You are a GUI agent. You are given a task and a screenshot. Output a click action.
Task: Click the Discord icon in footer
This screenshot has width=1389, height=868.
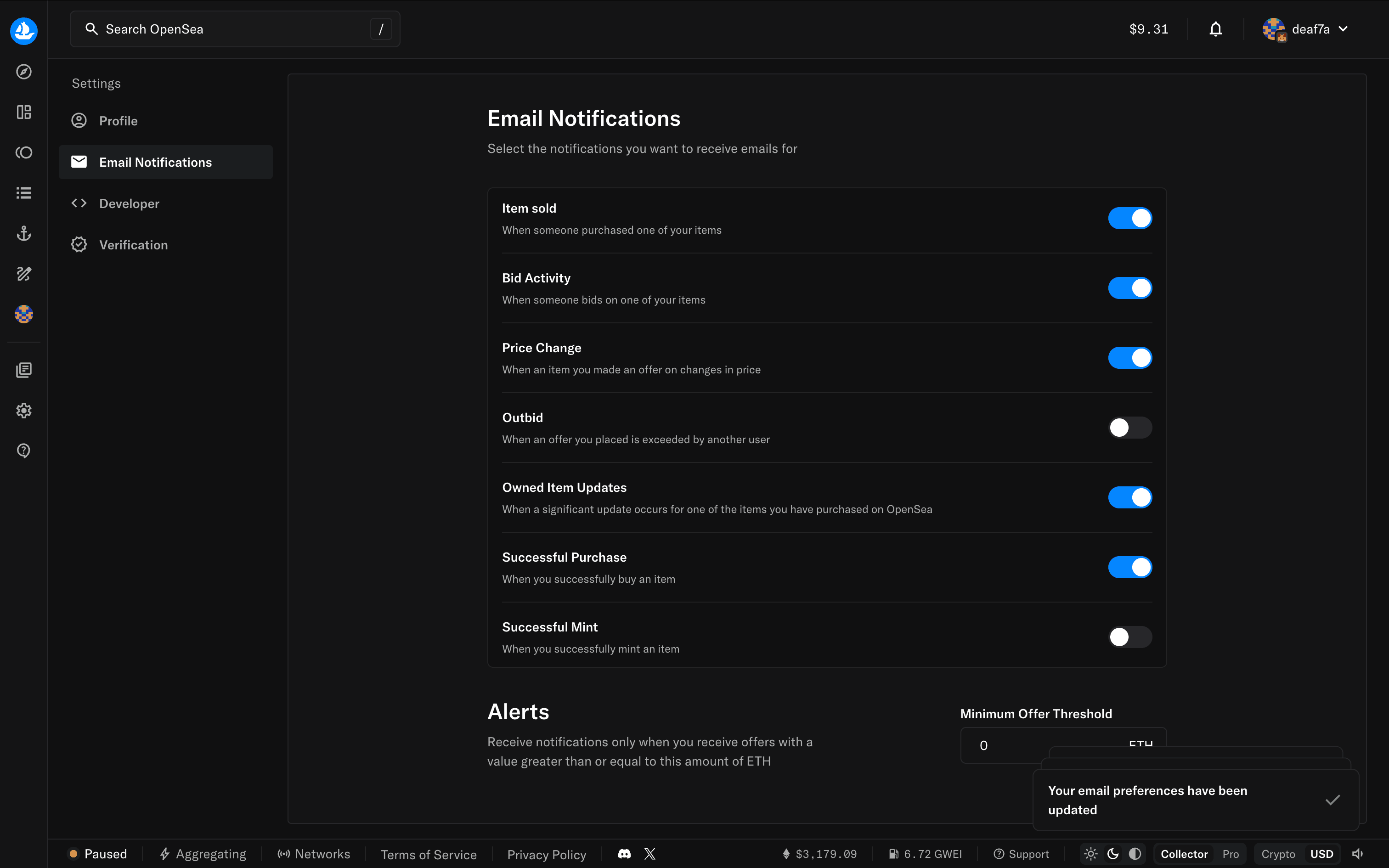[624, 854]
